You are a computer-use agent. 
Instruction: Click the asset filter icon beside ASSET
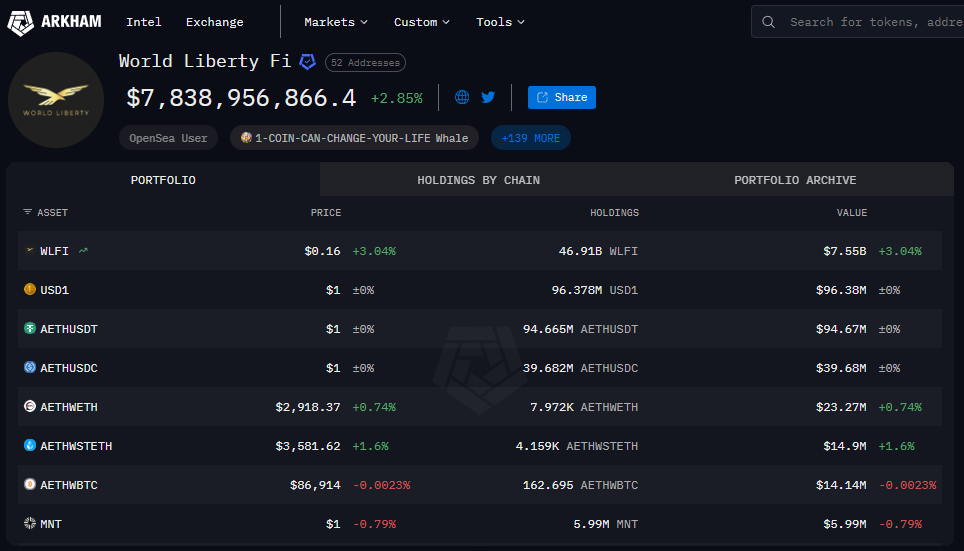point(27,212)
